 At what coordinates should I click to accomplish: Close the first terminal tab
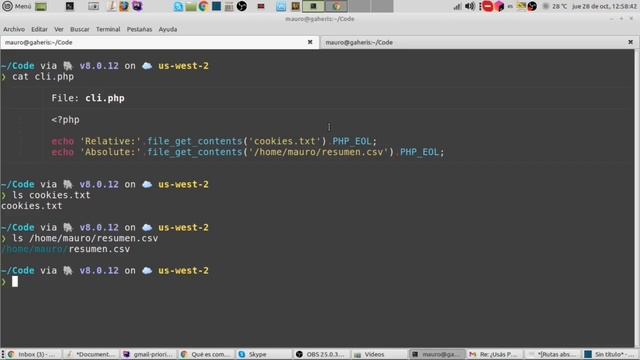tap(310, 42)
